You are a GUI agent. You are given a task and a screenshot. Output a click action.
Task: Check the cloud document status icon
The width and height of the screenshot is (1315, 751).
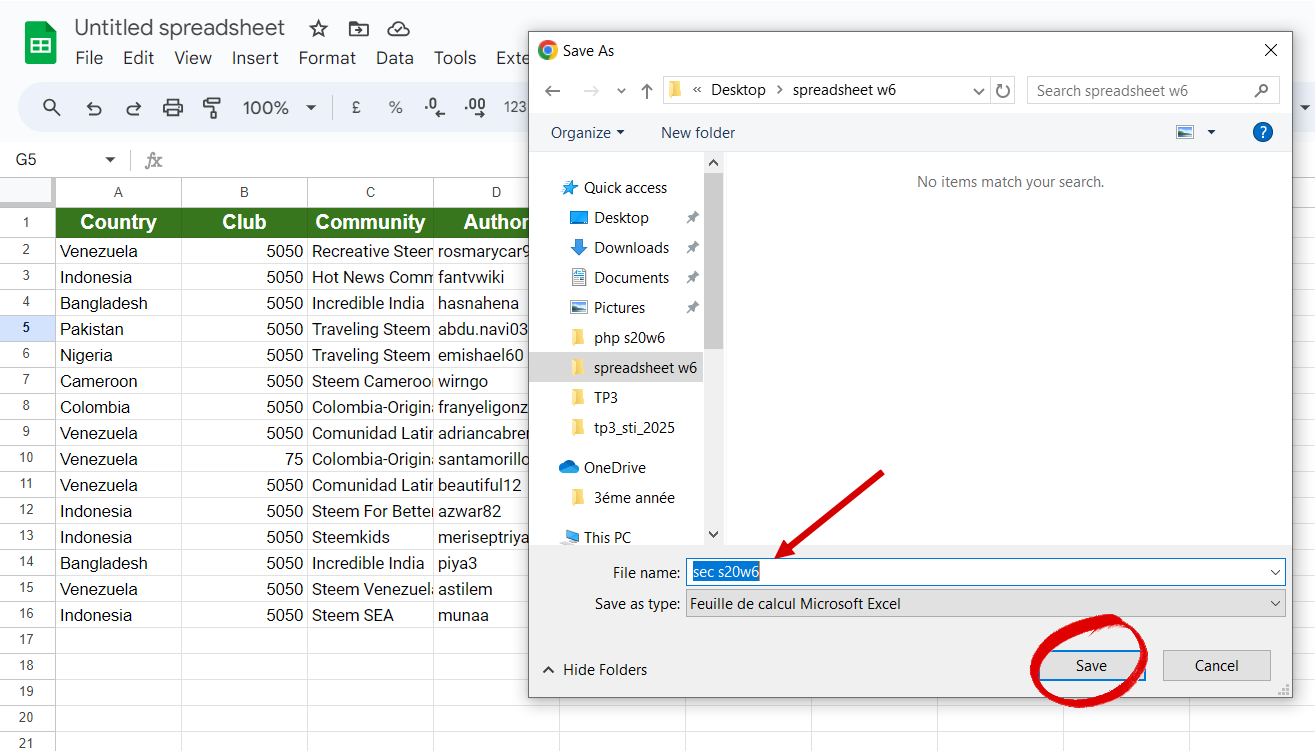[398, 28]
